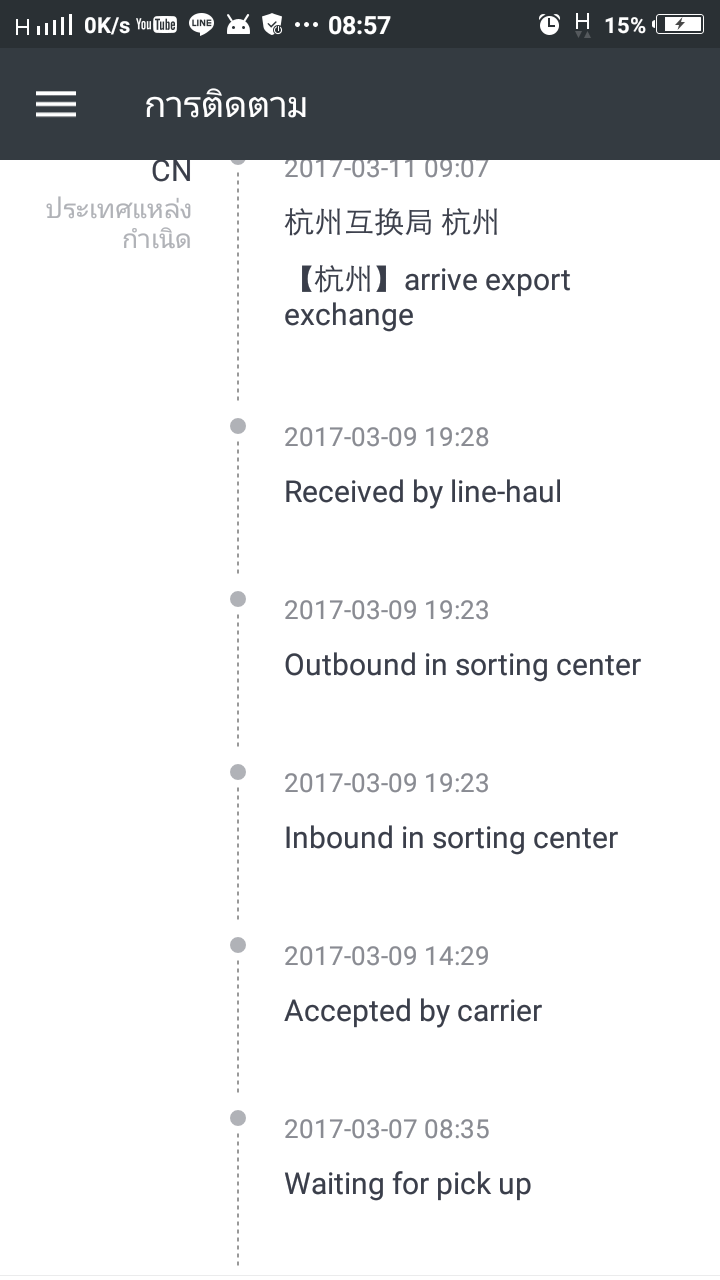The height and width of the screenshot is (1280, 720).
Task: Select the 'Inbound in sorting center' timeline dot
Action: pos(238,772)
